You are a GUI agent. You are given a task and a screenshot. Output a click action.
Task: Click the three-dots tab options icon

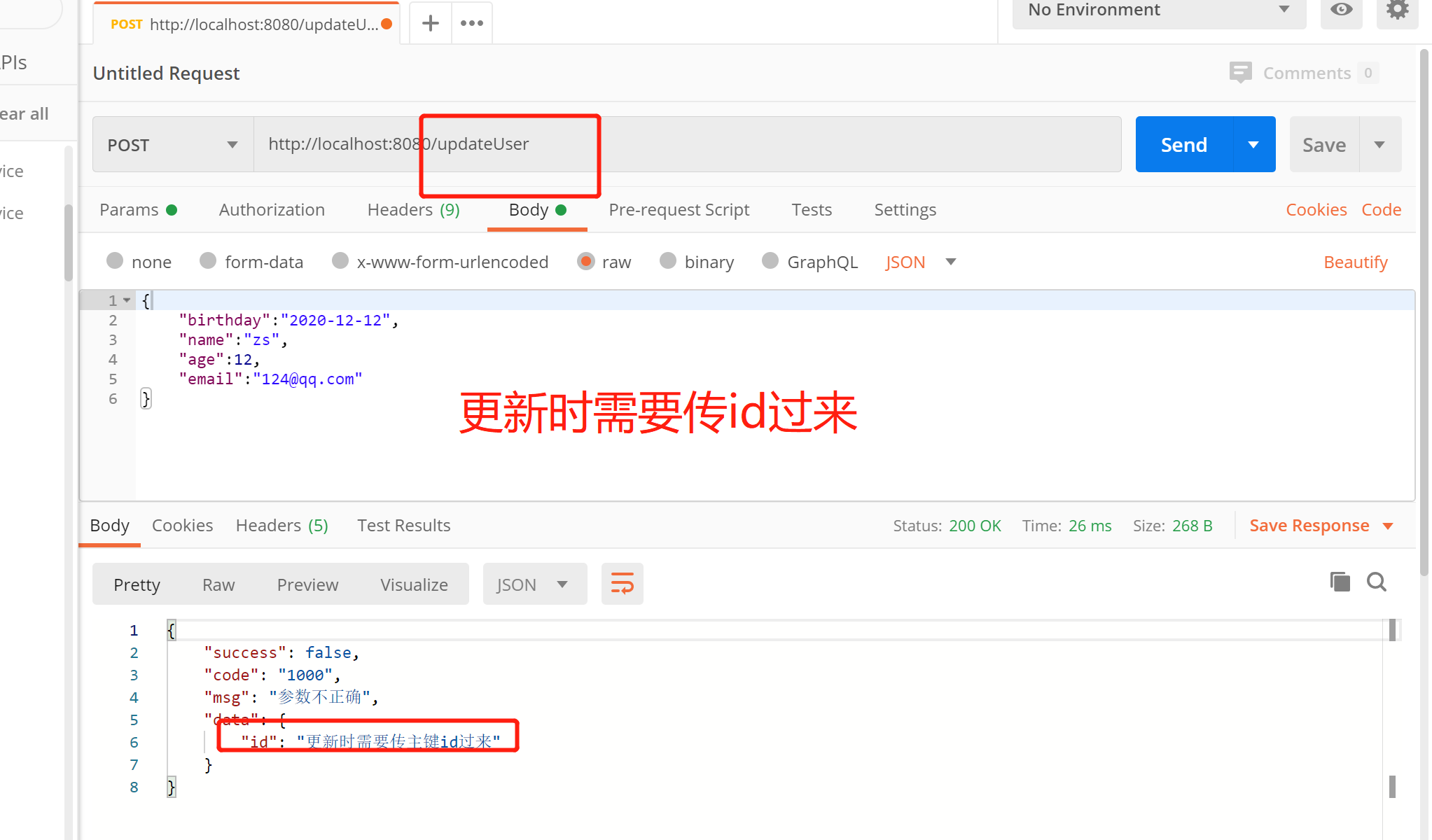coord(472,23)
